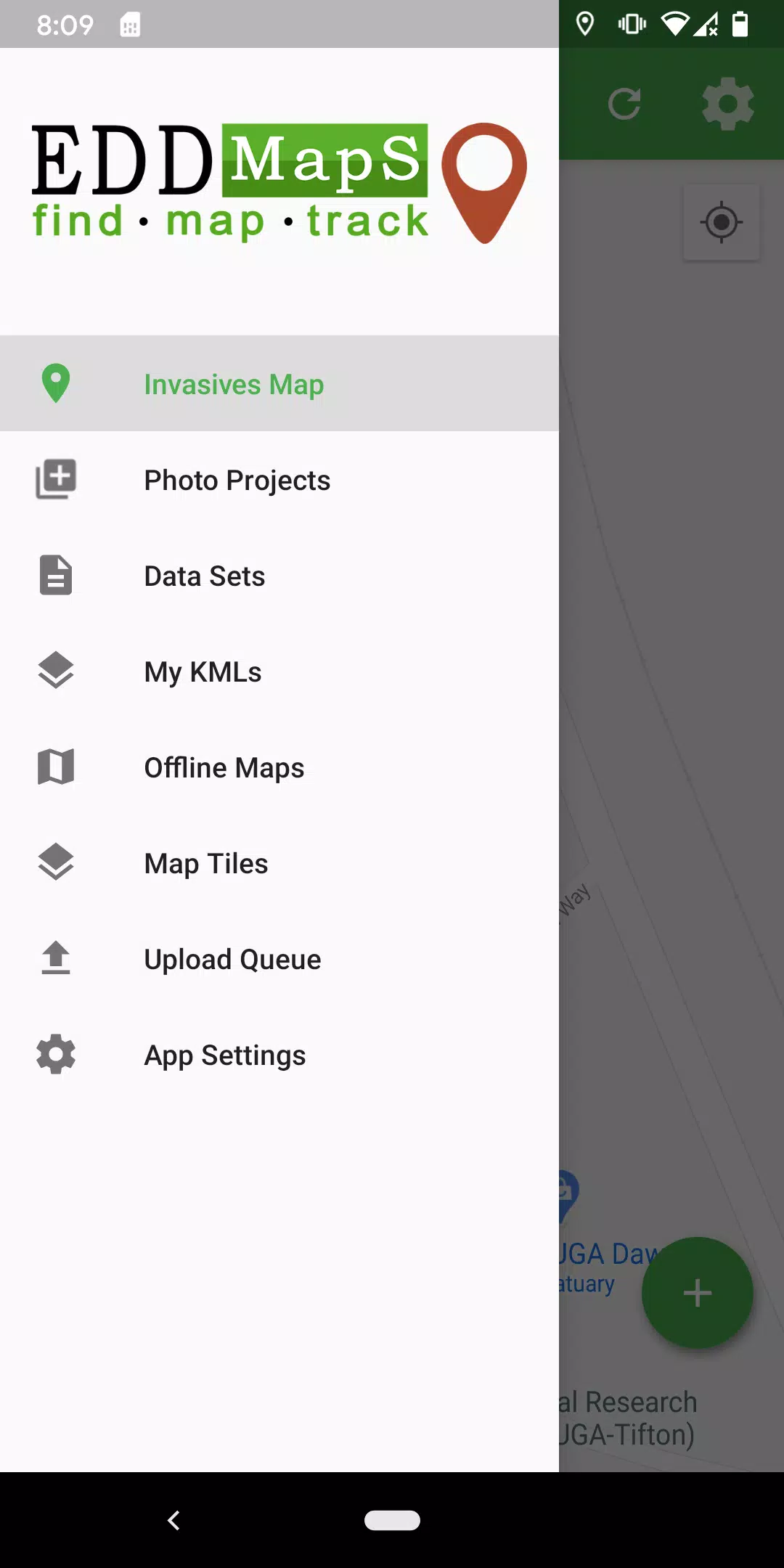Click the Photo Projects stacked-plus icon
Viewport: 784px width, 1568px height.
(56, 479)
